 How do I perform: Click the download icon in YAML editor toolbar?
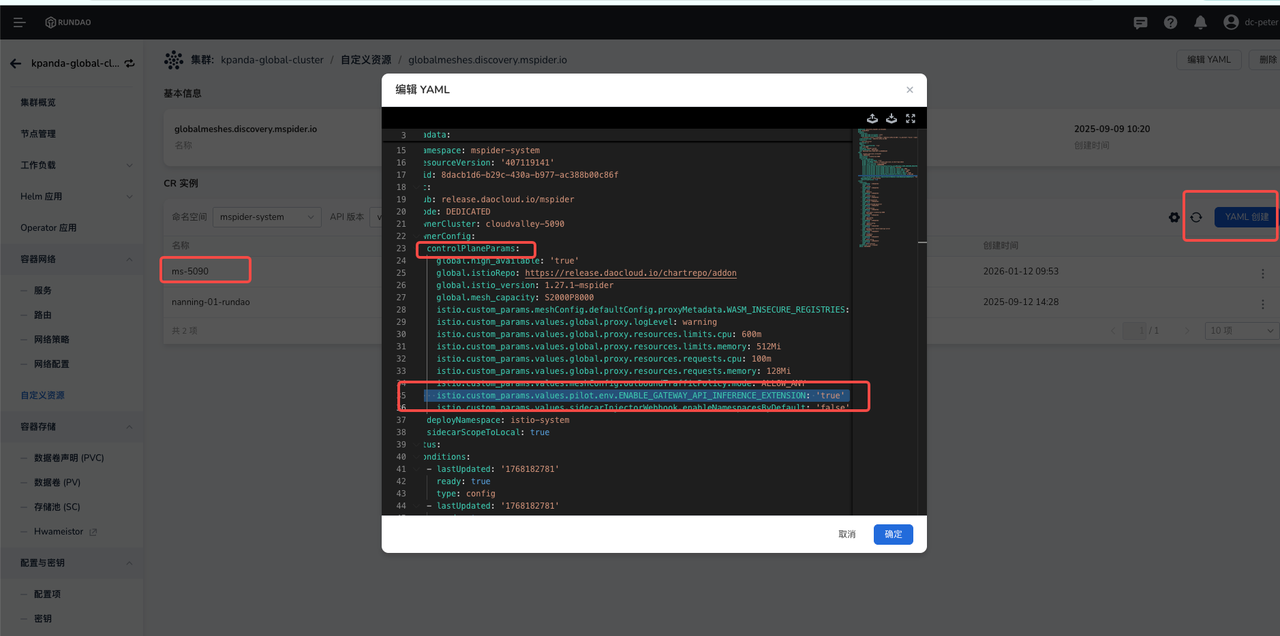pyautogui.click(x=891, y=118)
